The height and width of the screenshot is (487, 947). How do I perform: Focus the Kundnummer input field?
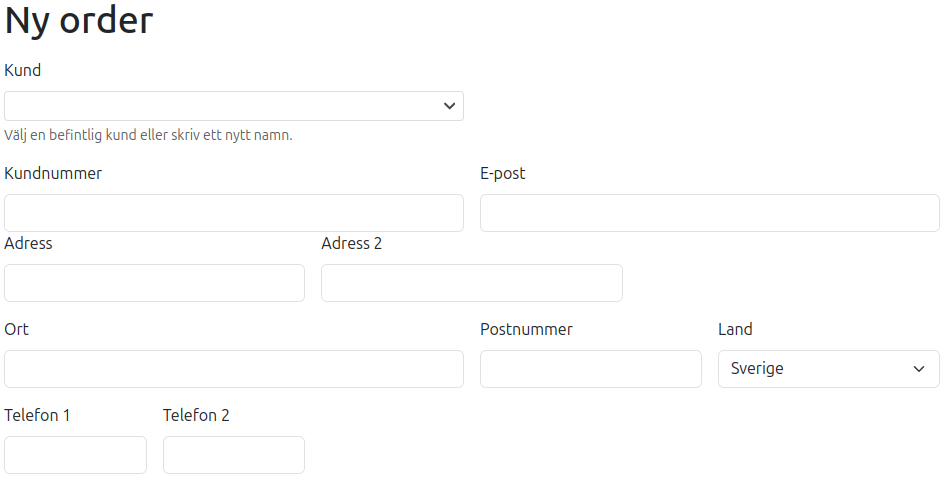pyautogui.click(x=234, y=213)
